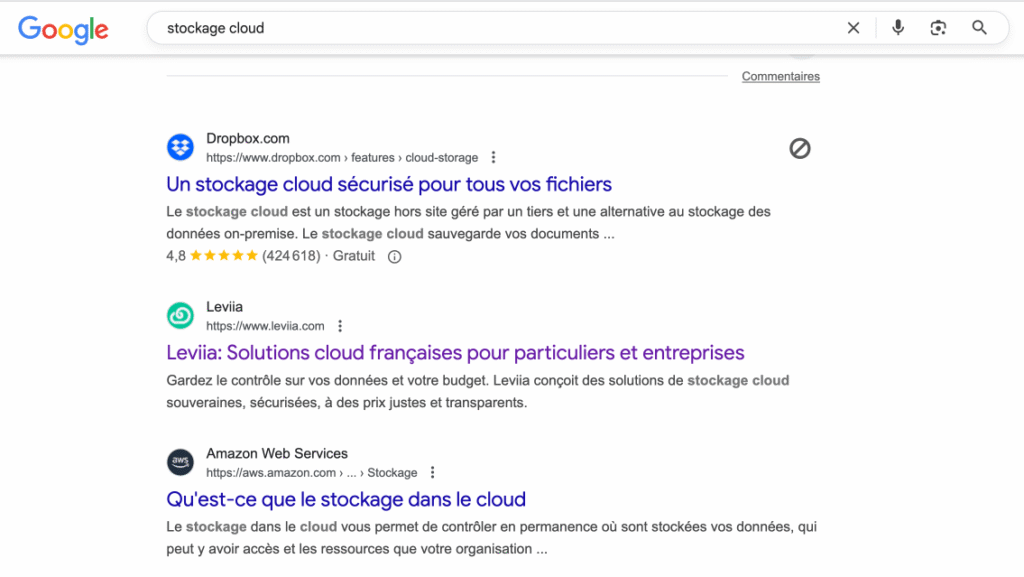Screen dimensions: 1024x577
Task: Click into the 'stockage cloud' search field
Action: point(496,28)
